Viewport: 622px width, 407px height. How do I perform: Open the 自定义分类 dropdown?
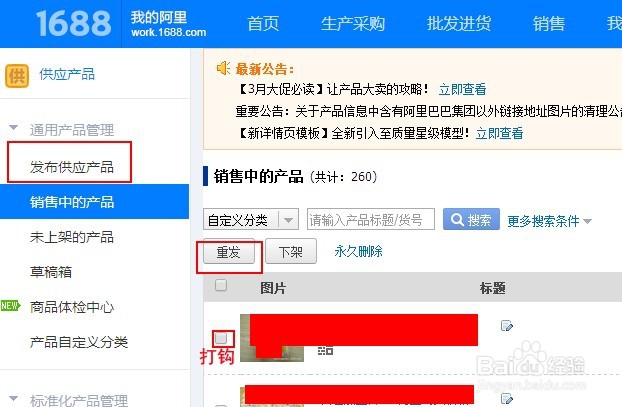tap(251, 219)
